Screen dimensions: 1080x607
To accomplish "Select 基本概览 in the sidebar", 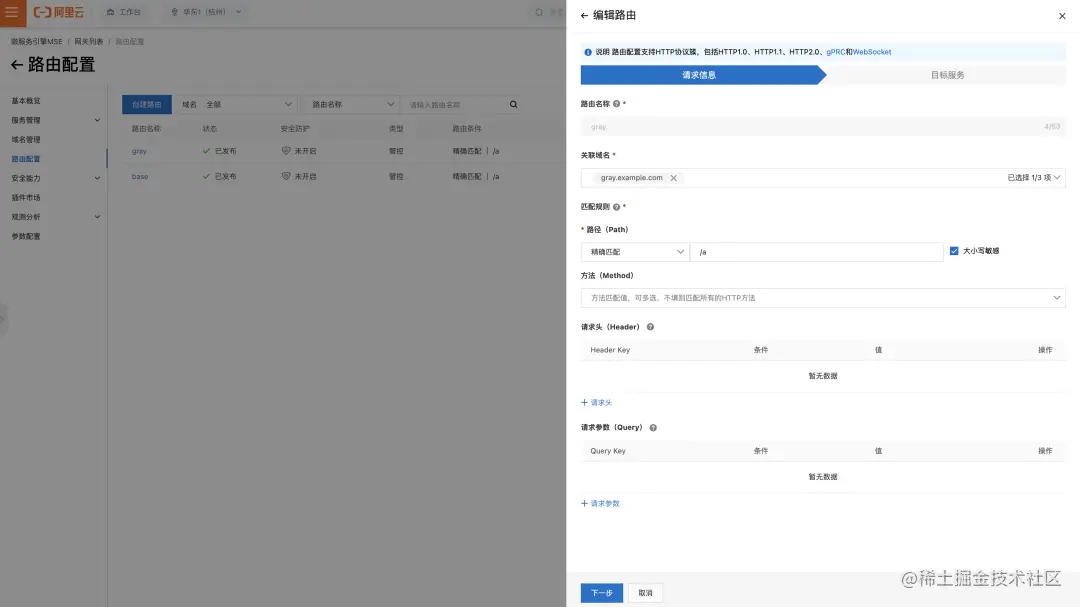I will click(x=26, y=101).
